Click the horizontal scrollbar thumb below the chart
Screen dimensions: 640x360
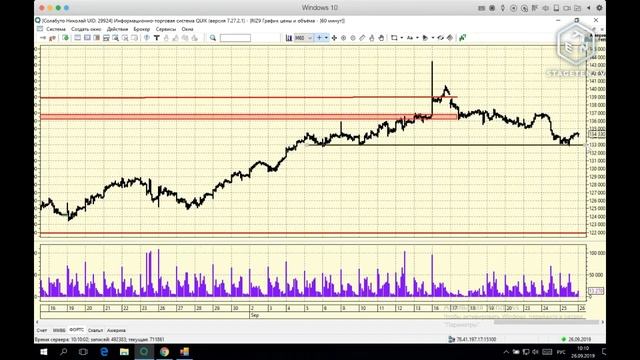[546, 322]
